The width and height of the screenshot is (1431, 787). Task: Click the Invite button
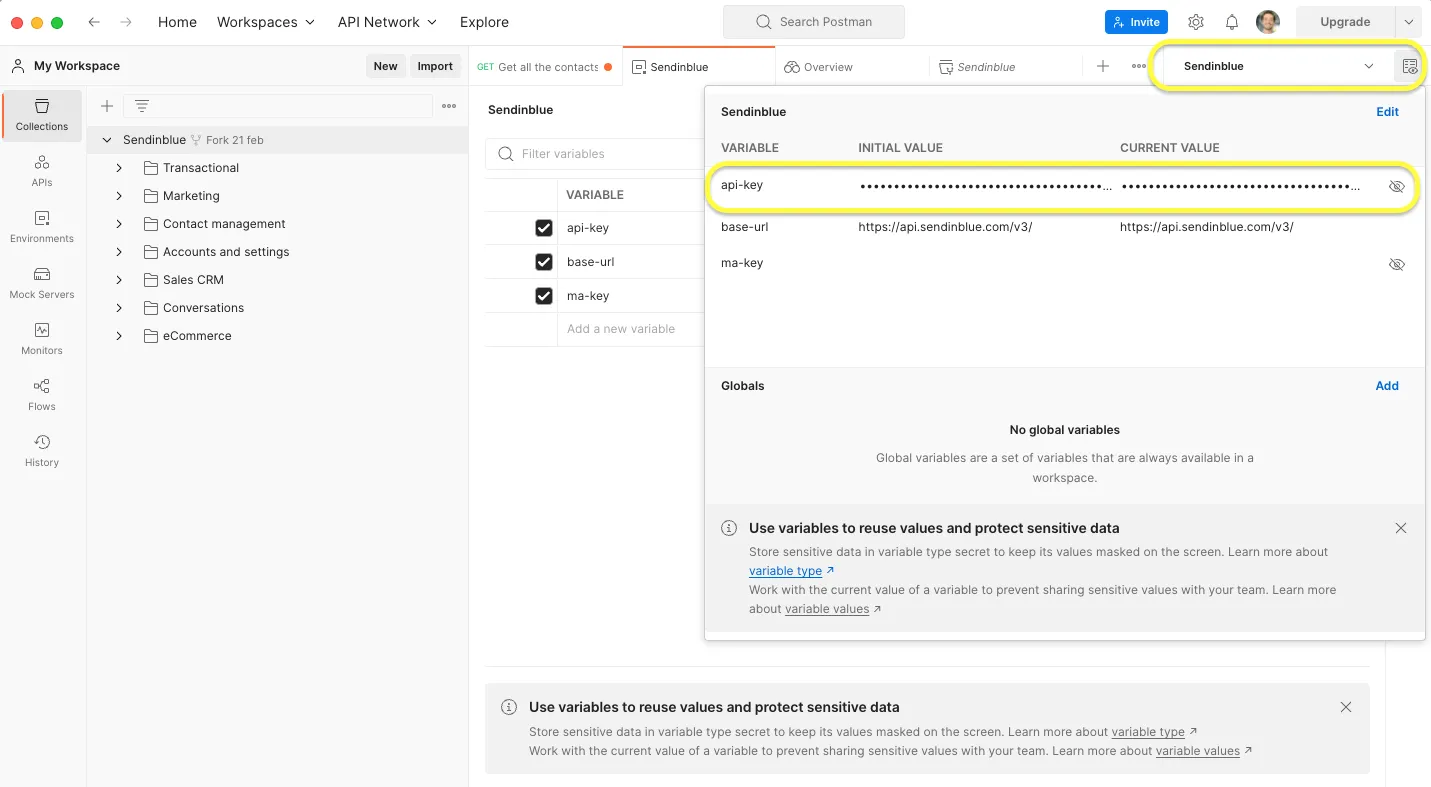1136,22
